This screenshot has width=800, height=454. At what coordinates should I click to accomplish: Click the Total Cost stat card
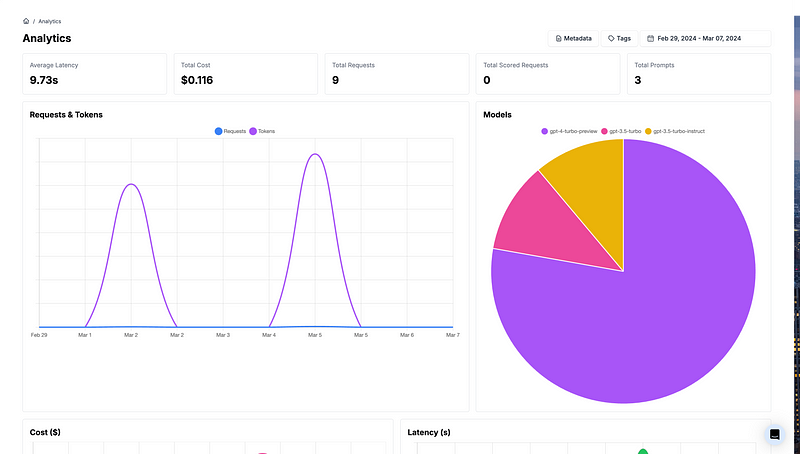(x=245, y=74)
